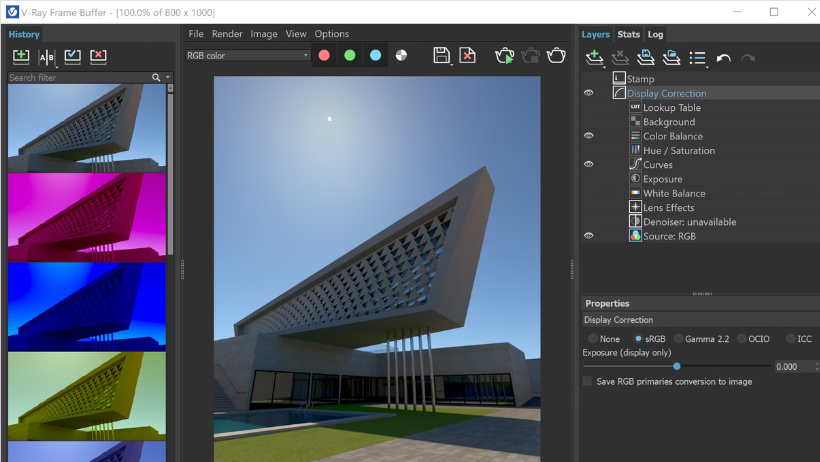Image resolution: width=820 pixels, height=462 pixels.
Task: Click the clear image icon
Action: point(468,55)
